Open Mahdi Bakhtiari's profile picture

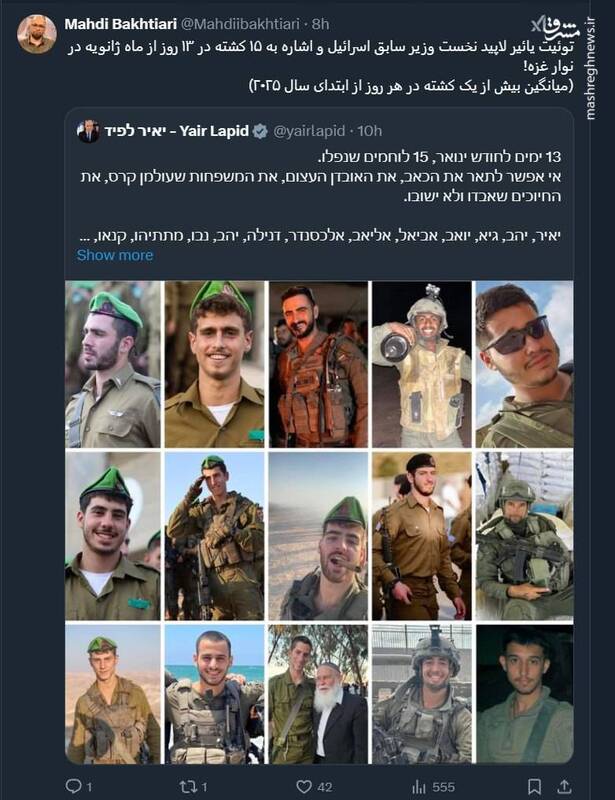point(37,35)
